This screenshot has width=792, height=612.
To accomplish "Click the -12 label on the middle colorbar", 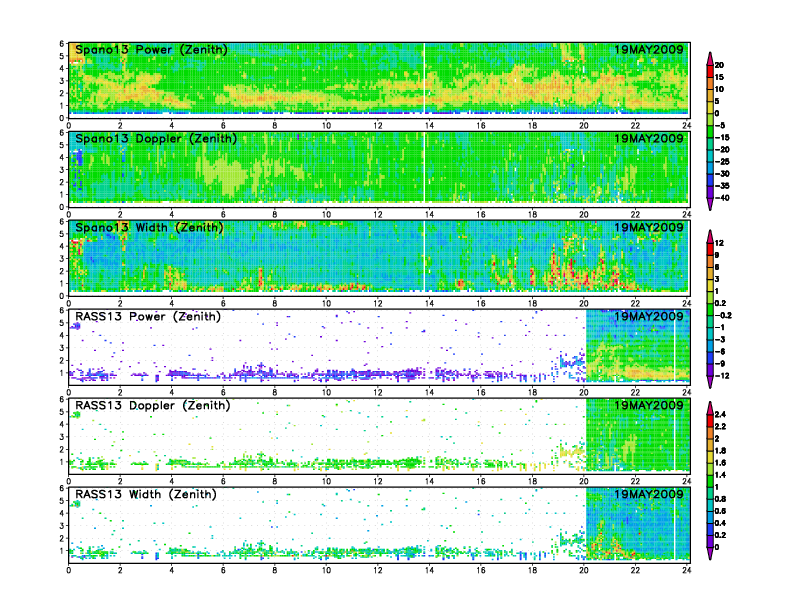I will point(722,376).
